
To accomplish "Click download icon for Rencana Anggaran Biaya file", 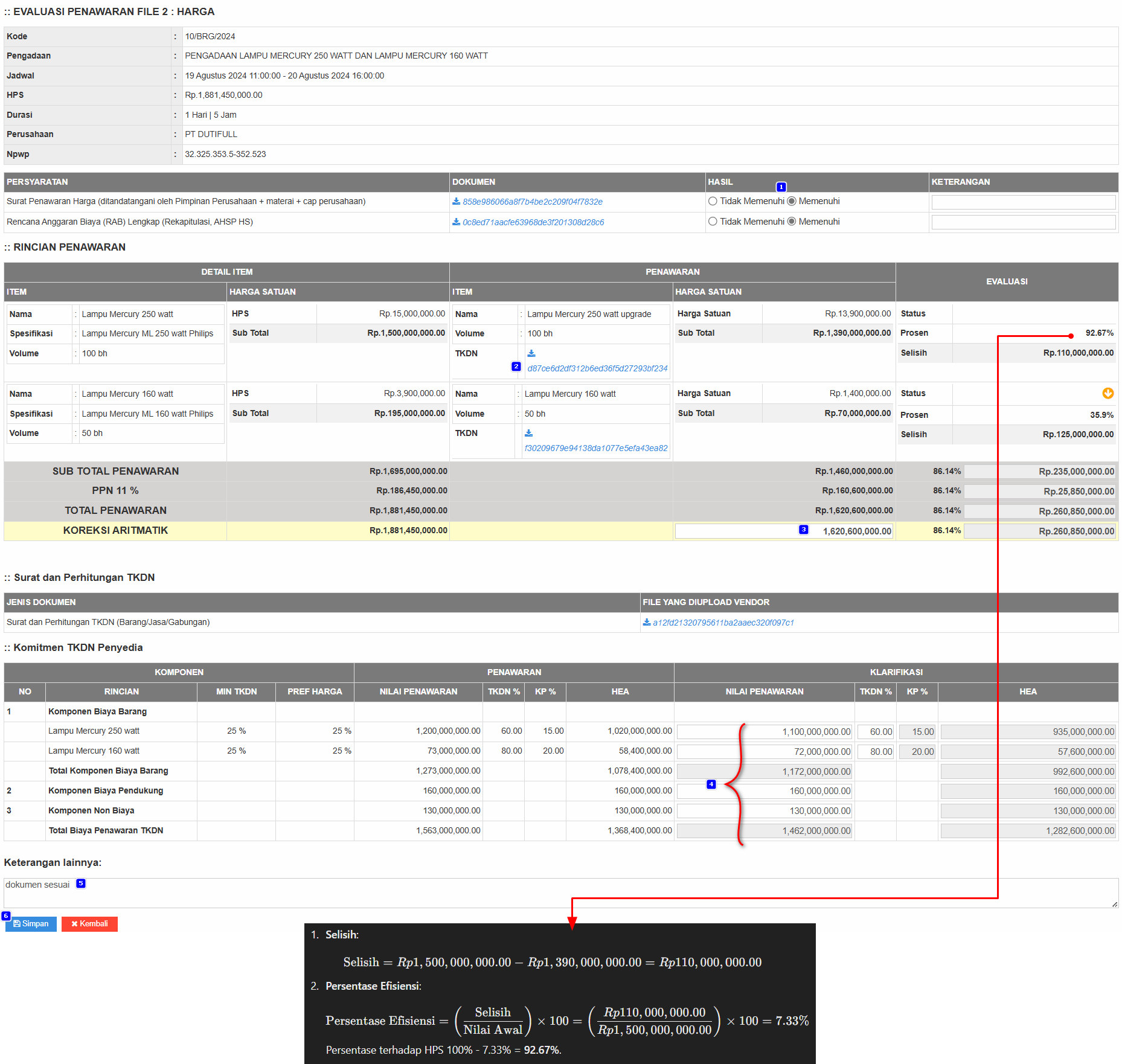I will click(x=457, y=222).
